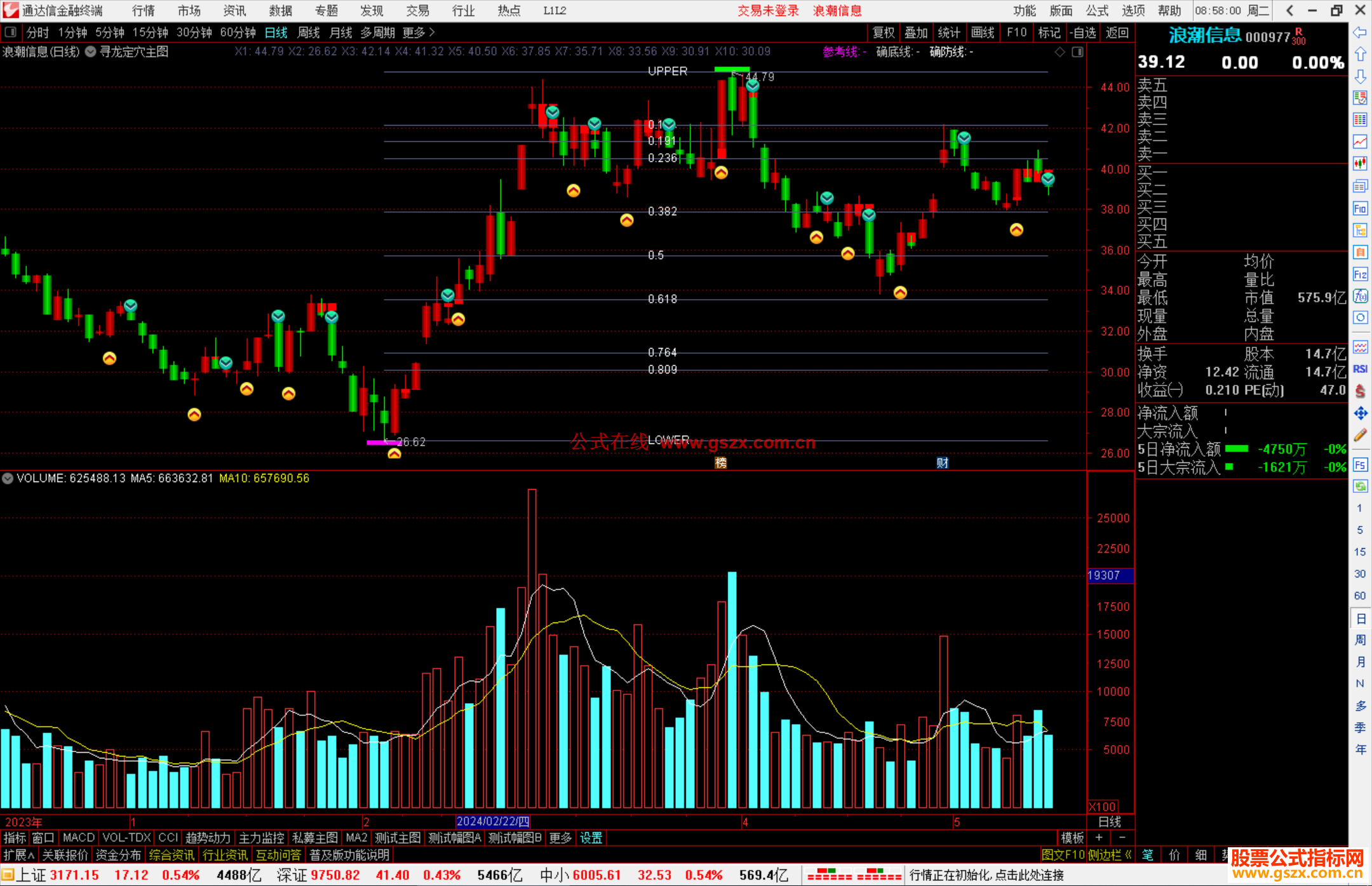Open the 寻龙定穴主图 indicator dropdown arrow

coord(91,52)
